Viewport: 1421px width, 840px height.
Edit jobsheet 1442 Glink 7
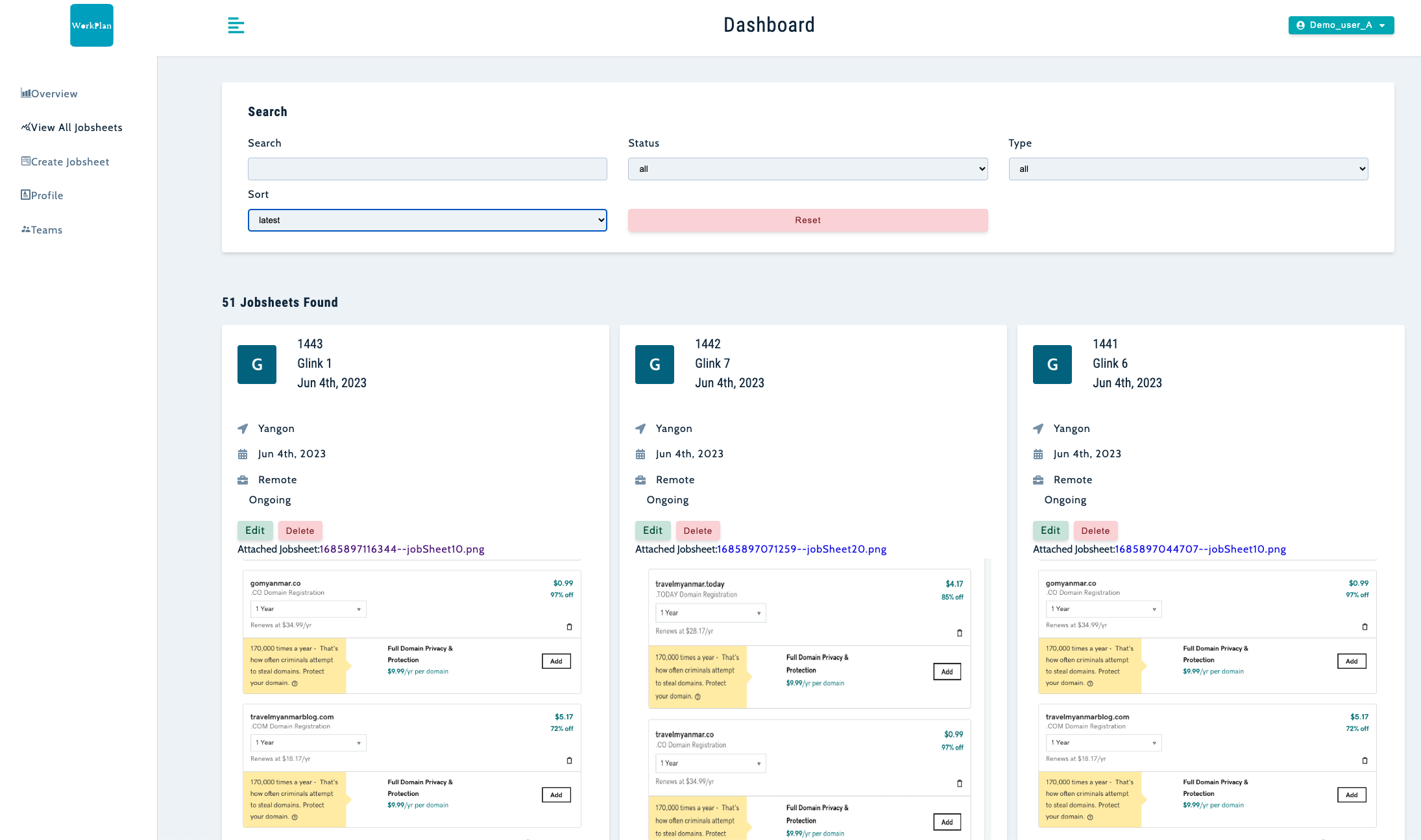click(x=653, y=531)
